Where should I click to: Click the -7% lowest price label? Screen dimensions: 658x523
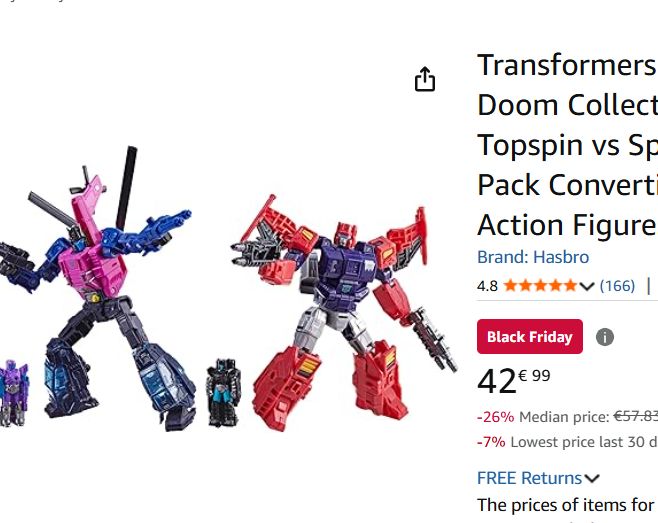click(x=491, y=442)
